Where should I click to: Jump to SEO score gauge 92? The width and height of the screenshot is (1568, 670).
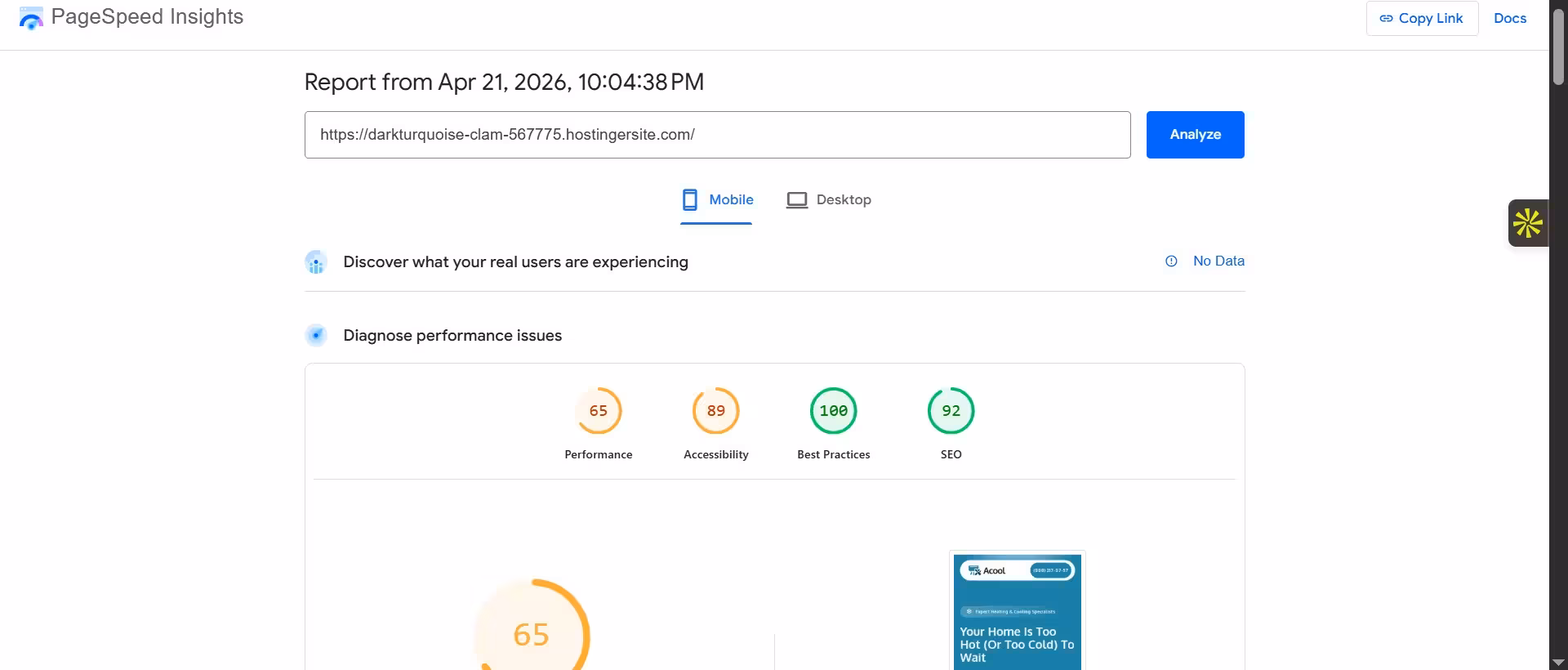(x=951, y=410)
